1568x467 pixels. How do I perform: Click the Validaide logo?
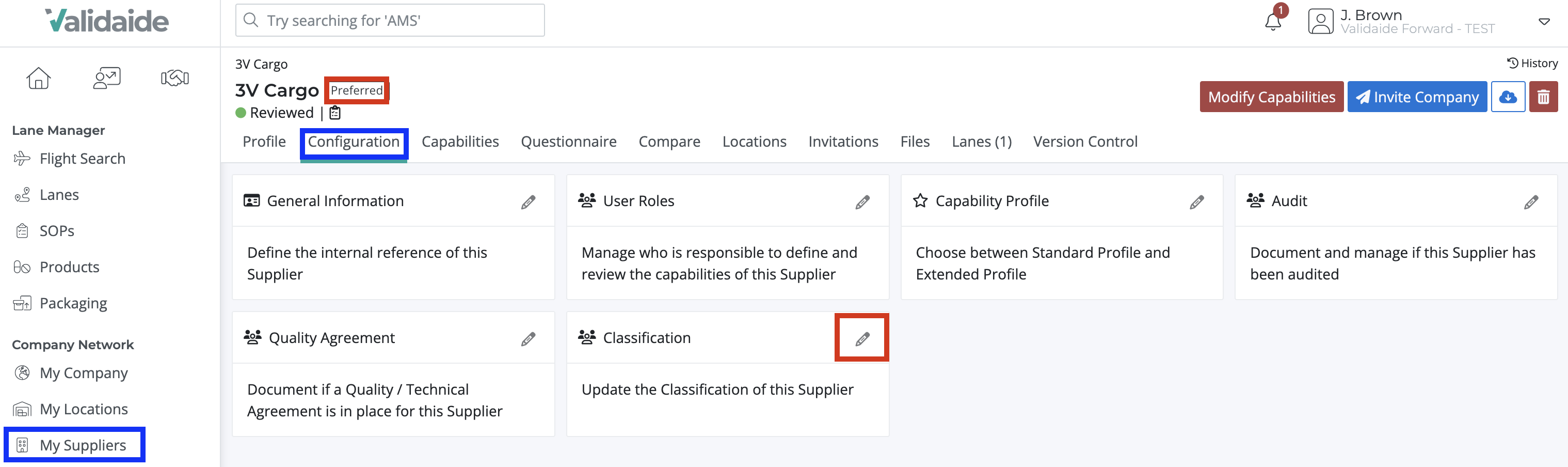click(107, 21)
